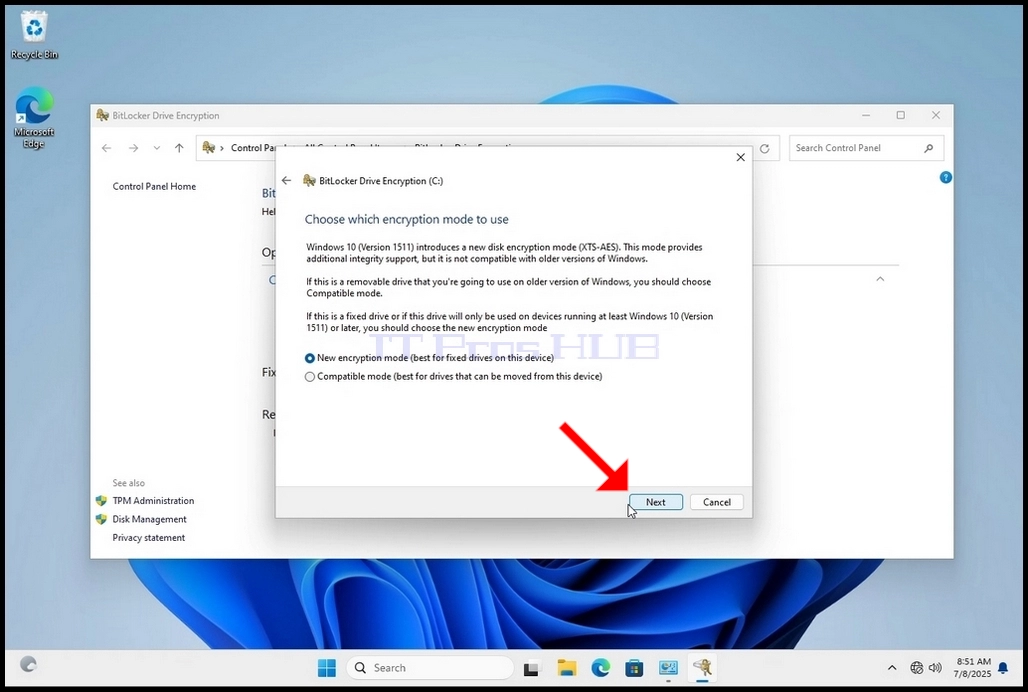The height and width of the screenshot is (692, 1028).
Task: Select Compatible mode radio button
Action: 309,377
